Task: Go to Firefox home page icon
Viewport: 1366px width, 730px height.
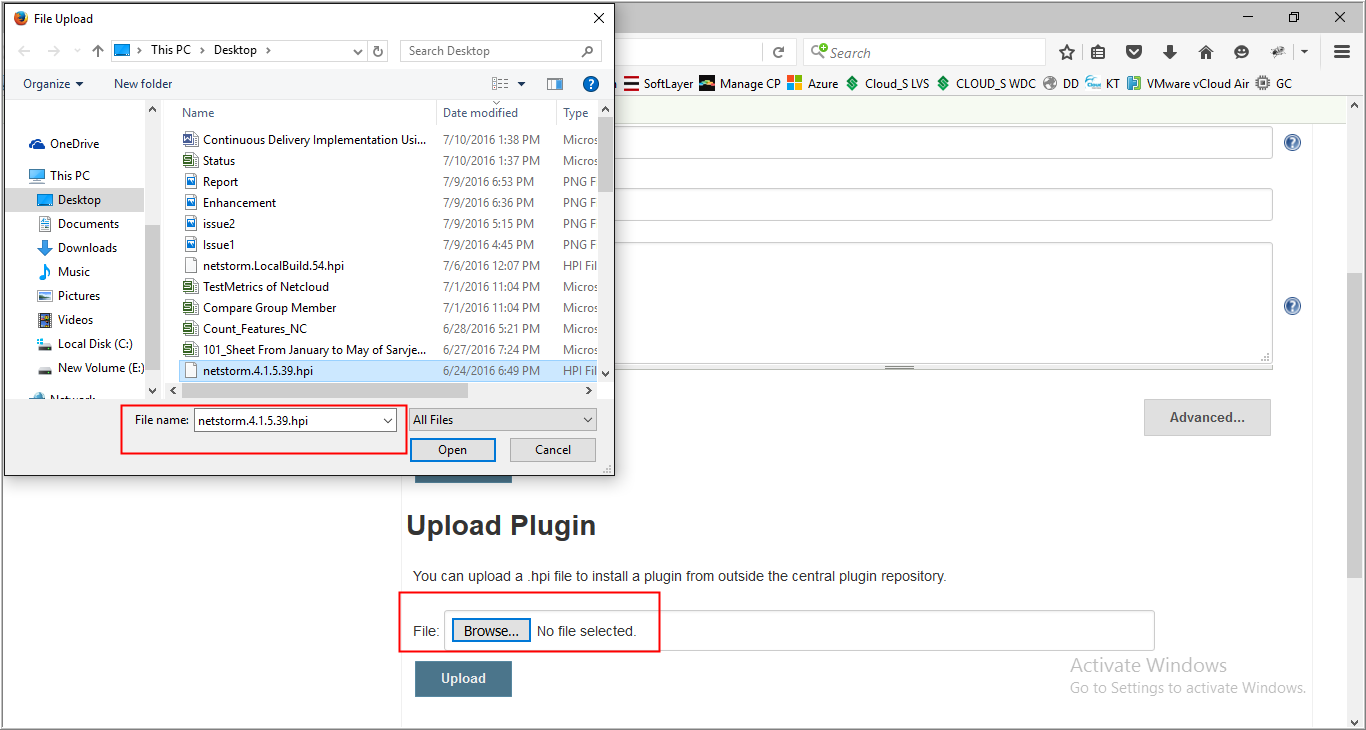Action: 1206,52
